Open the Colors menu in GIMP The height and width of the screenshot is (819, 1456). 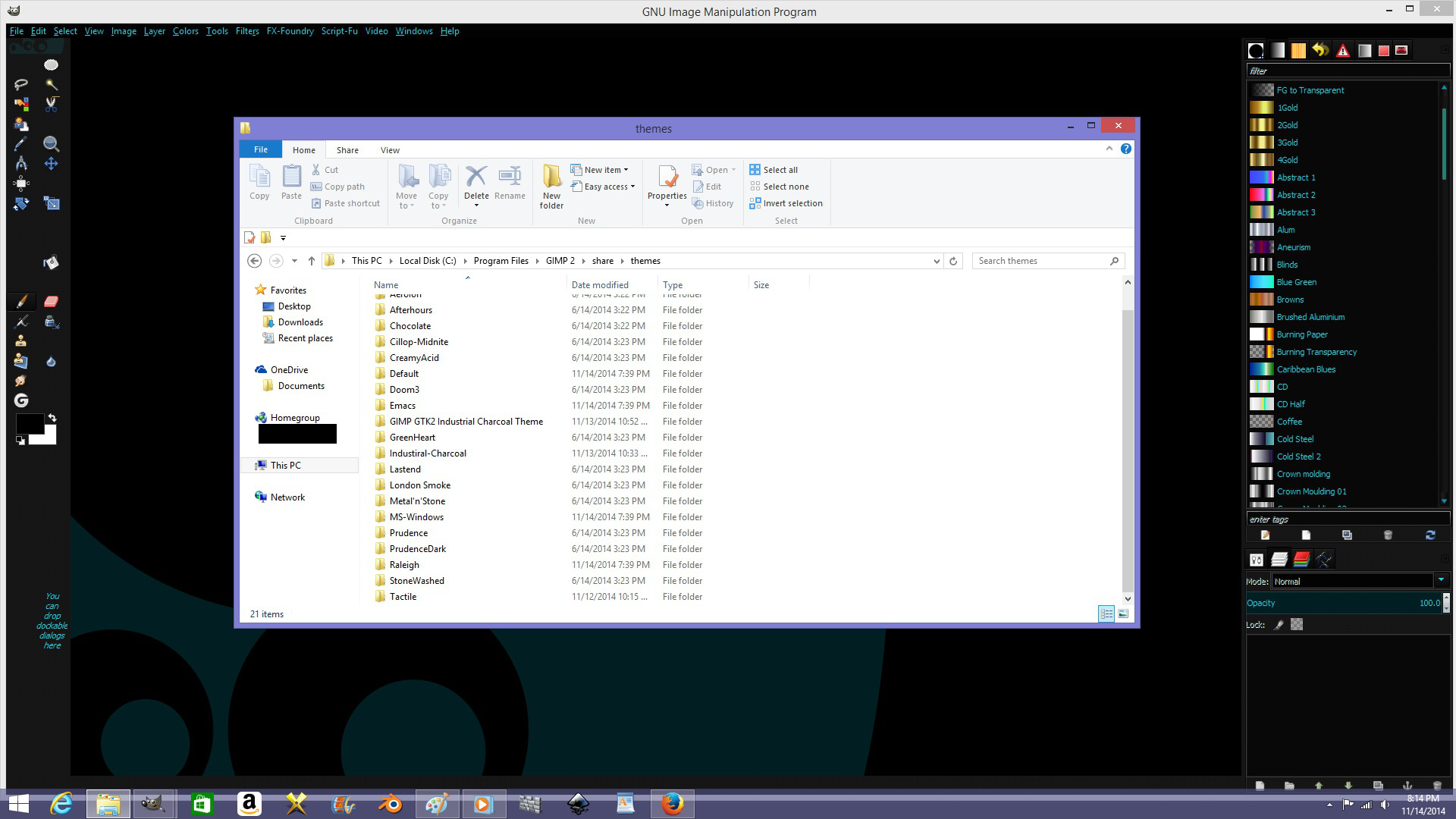[x=185, y=31]
